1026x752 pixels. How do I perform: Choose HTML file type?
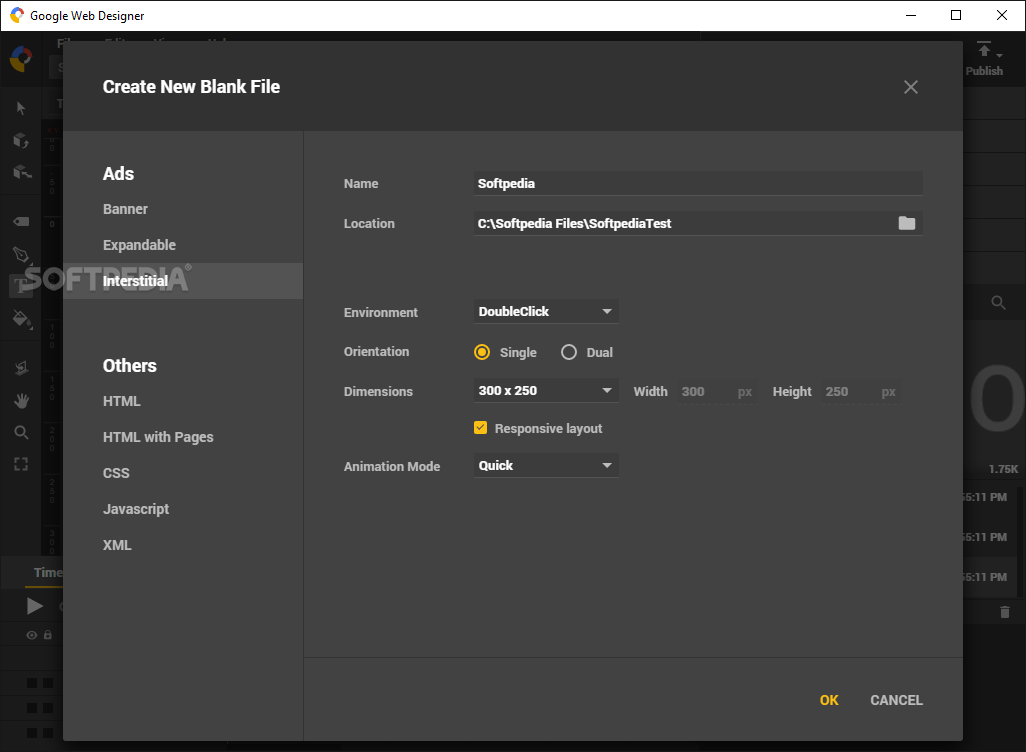[x=122, y=401]
